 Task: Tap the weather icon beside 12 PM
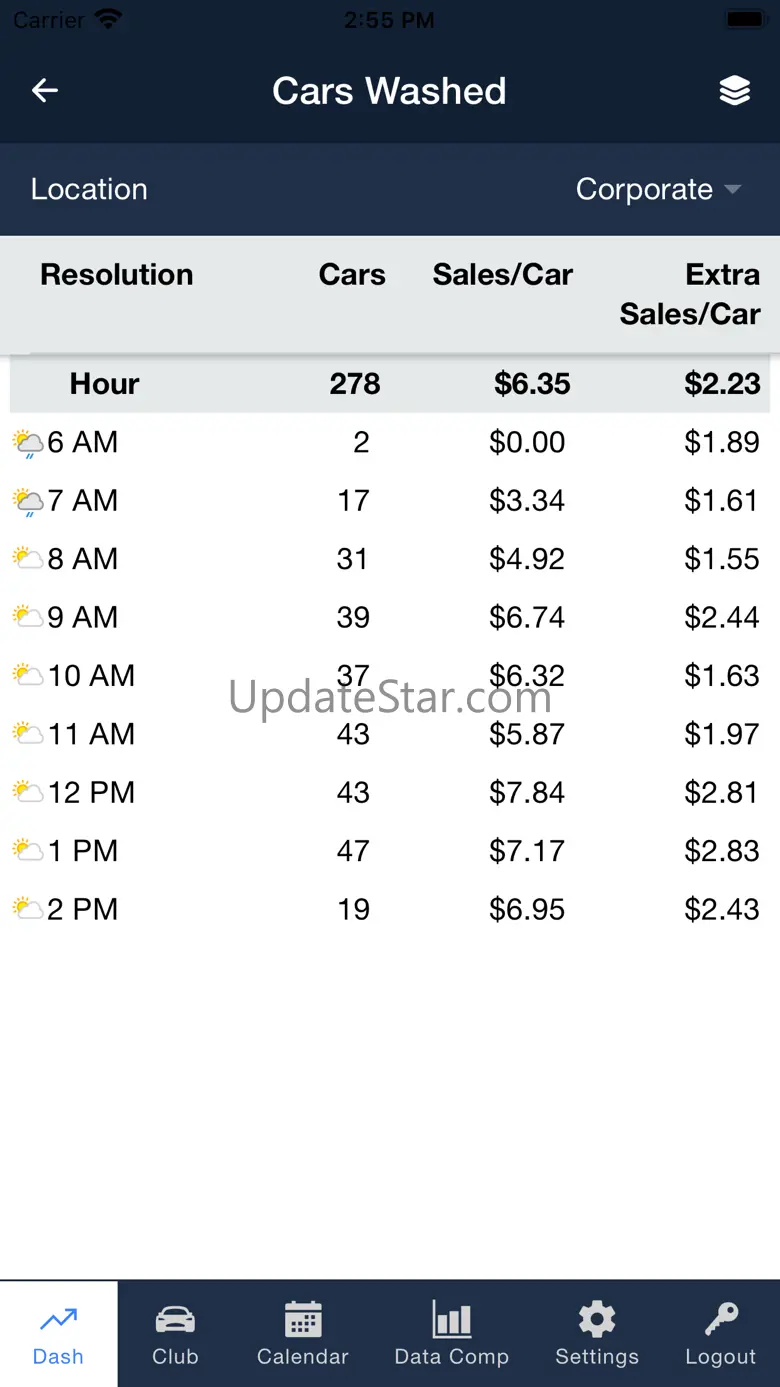point(28,793)
